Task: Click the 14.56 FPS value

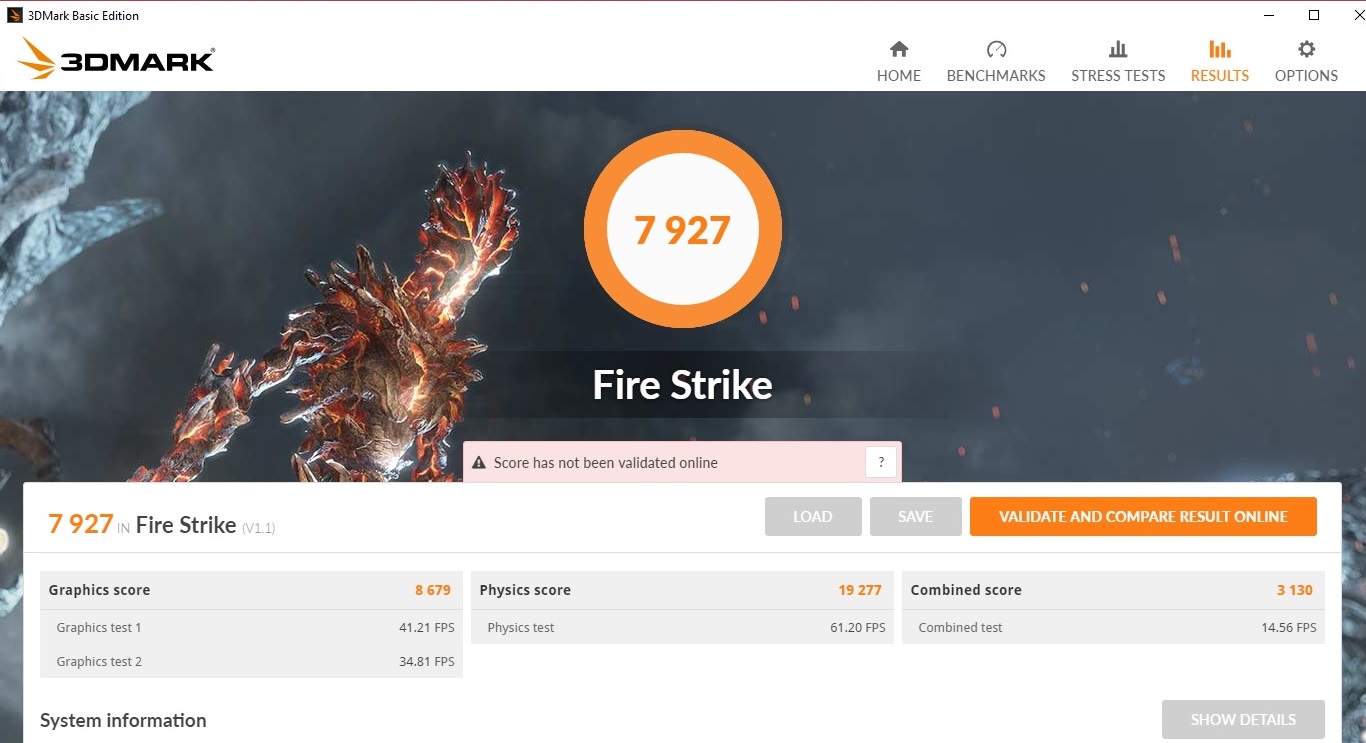Action: pyautogui.click(x=1289, y=628)
